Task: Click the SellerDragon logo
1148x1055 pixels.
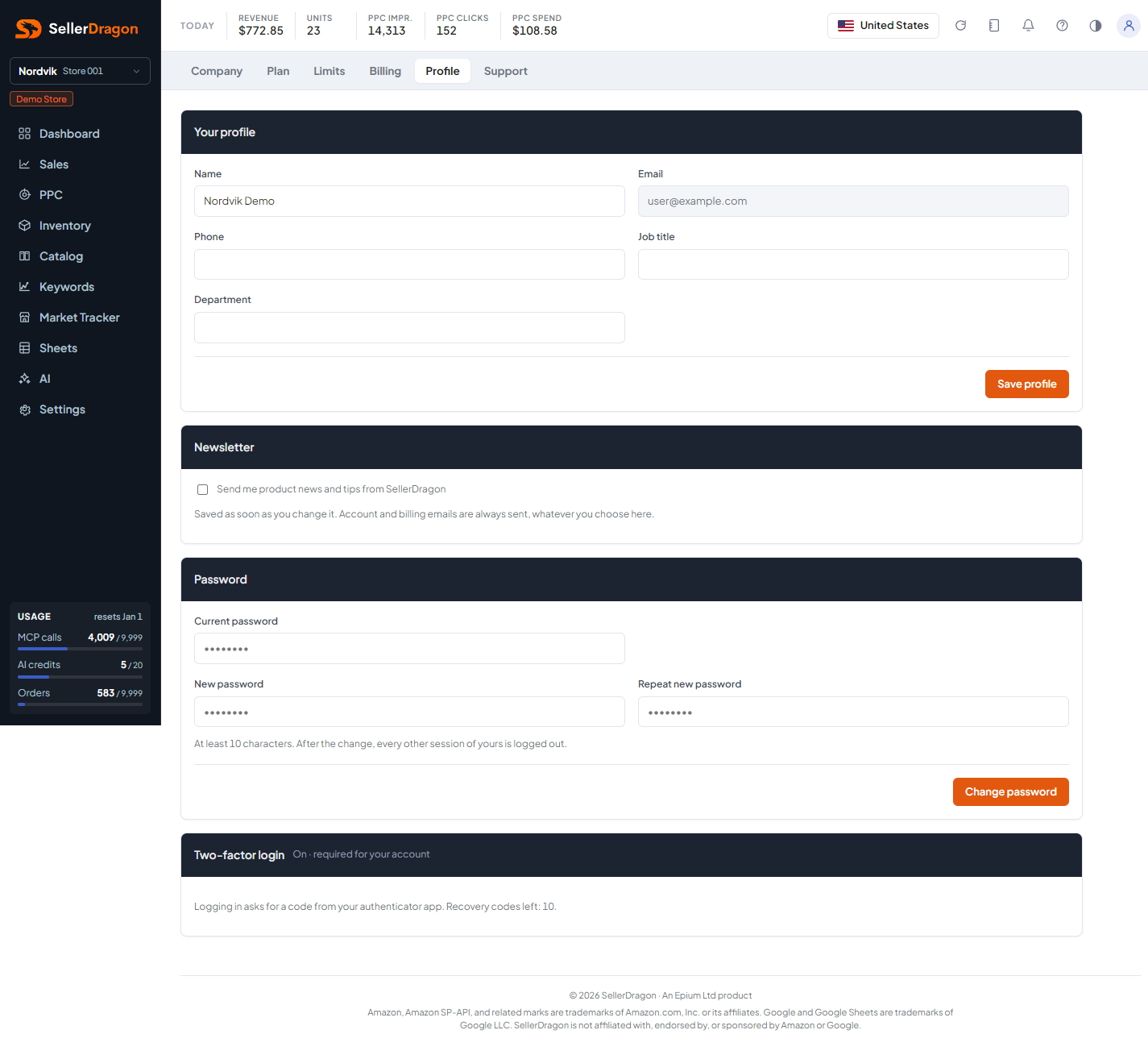Action: [77, 29]
